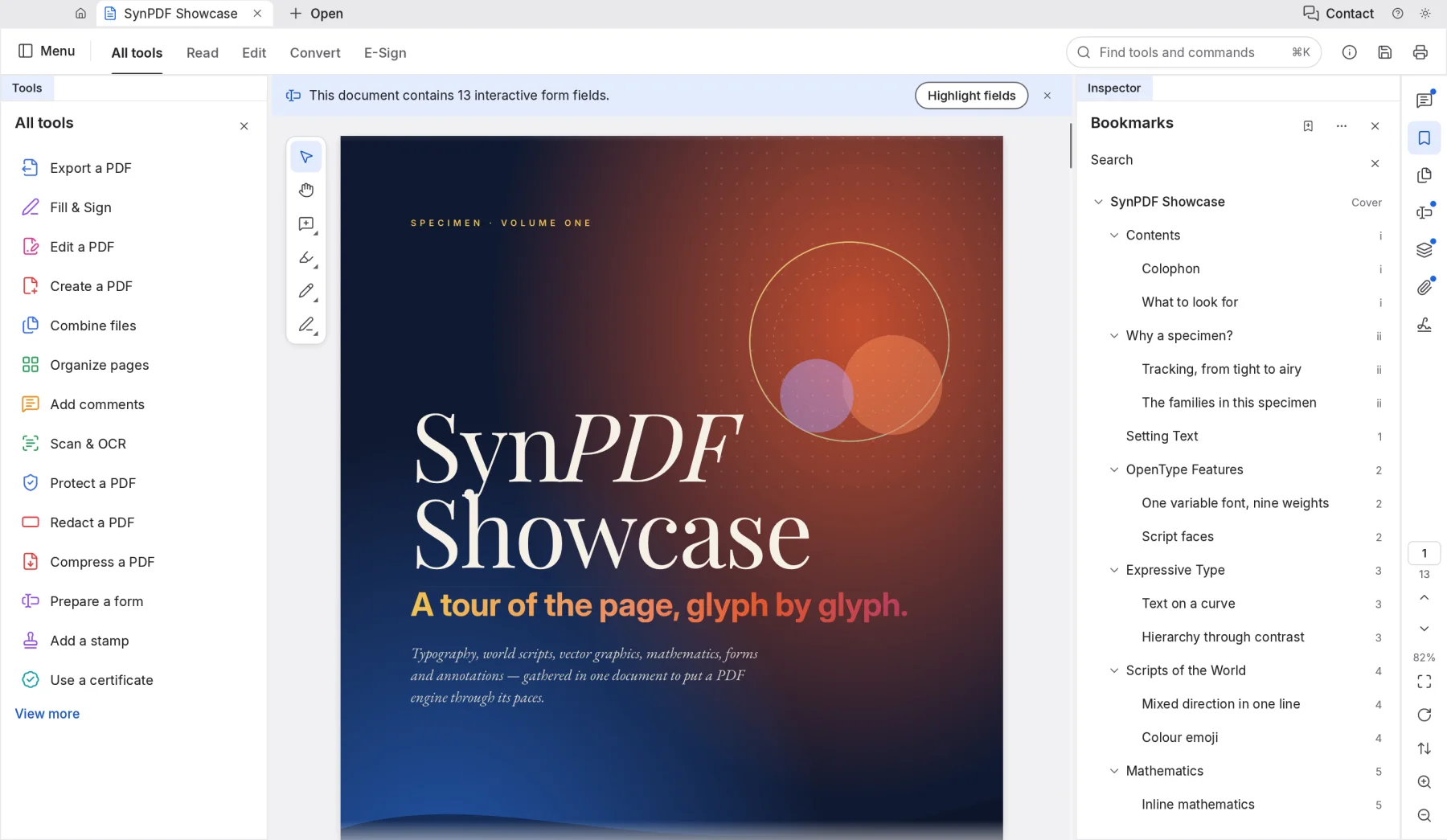Rotate the page view icon
The width and height of the screenshot is (1447, 840).
(1424, 715)
